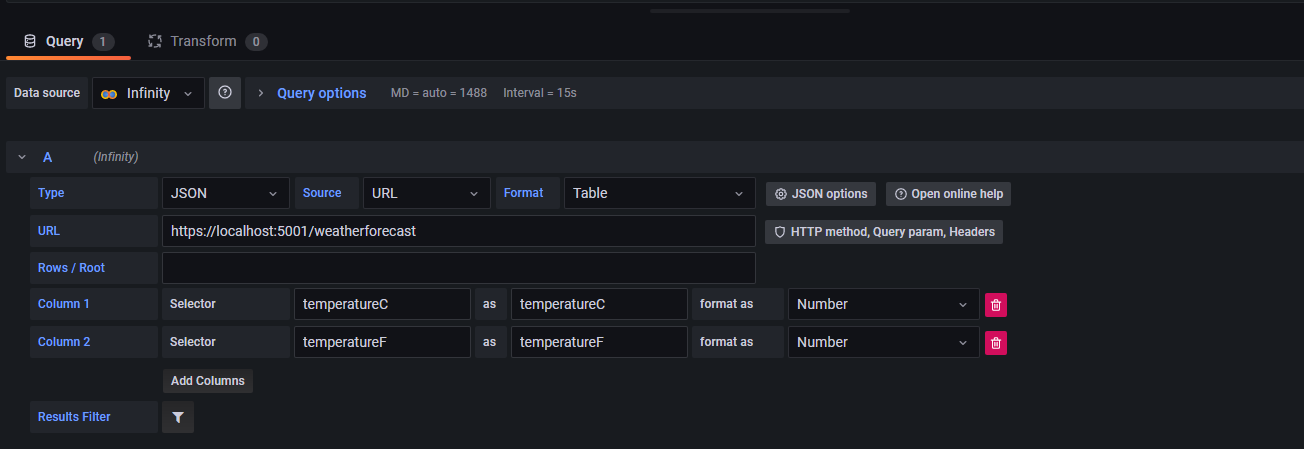Image resolution: width=1304 pixels, height=449 pixels.
Task: Switch to the Transform tab
Action: (x=207, y=41)
